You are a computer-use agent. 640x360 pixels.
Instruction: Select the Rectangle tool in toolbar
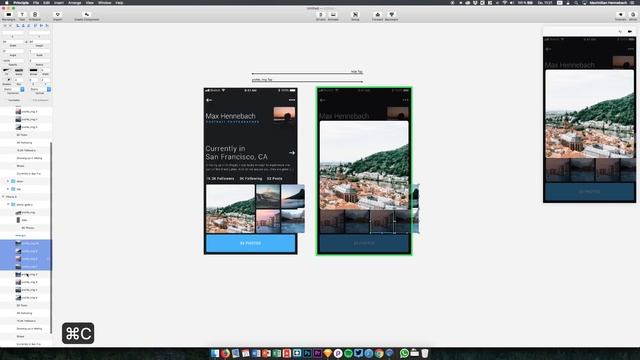pyautogui.click(x=9, y=15)
